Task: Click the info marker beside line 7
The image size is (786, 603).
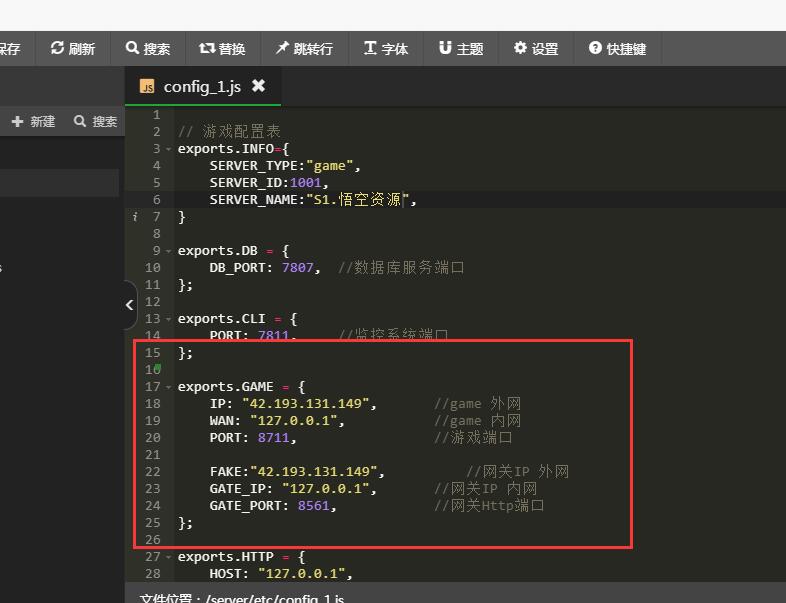Action: [x=135, y=217]
